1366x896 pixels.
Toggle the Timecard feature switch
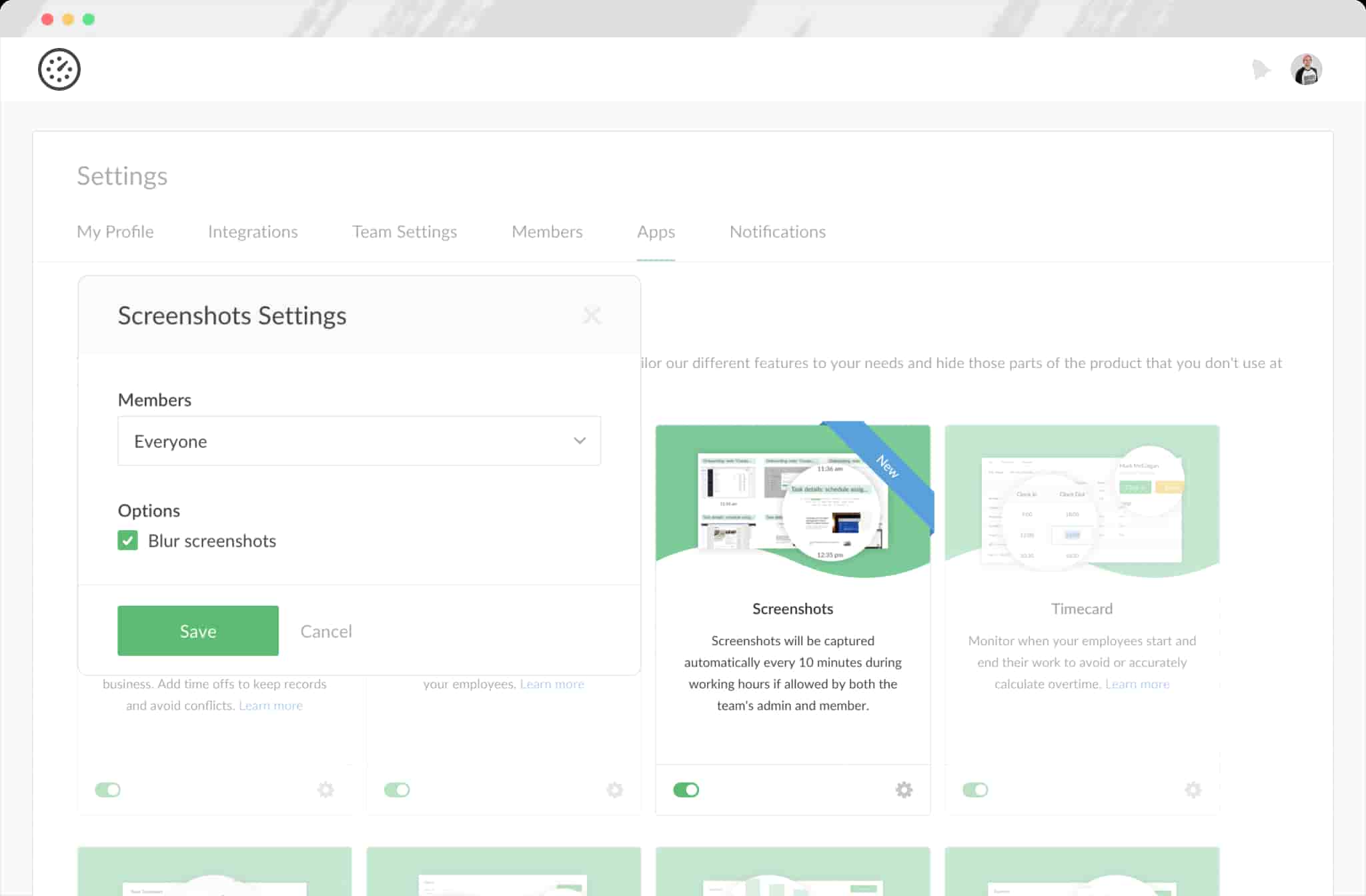pyautogui.click(x=975, y=789)
